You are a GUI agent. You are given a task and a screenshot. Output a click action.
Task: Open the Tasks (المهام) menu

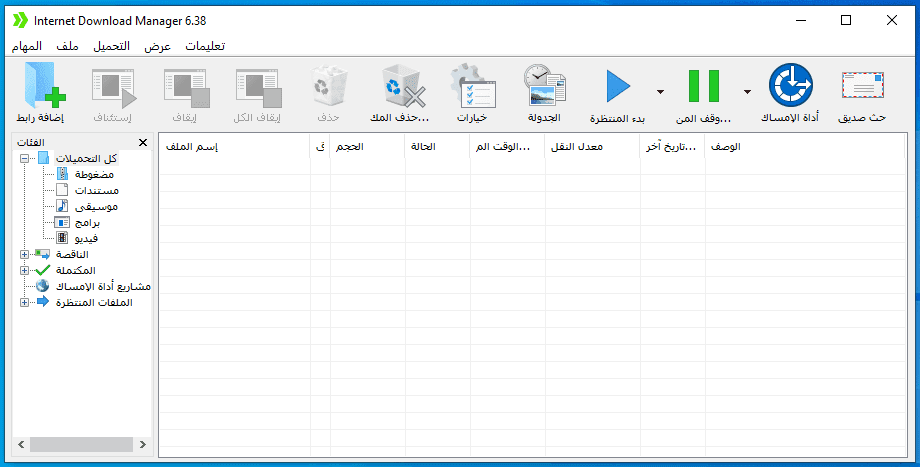pos(27,46)
